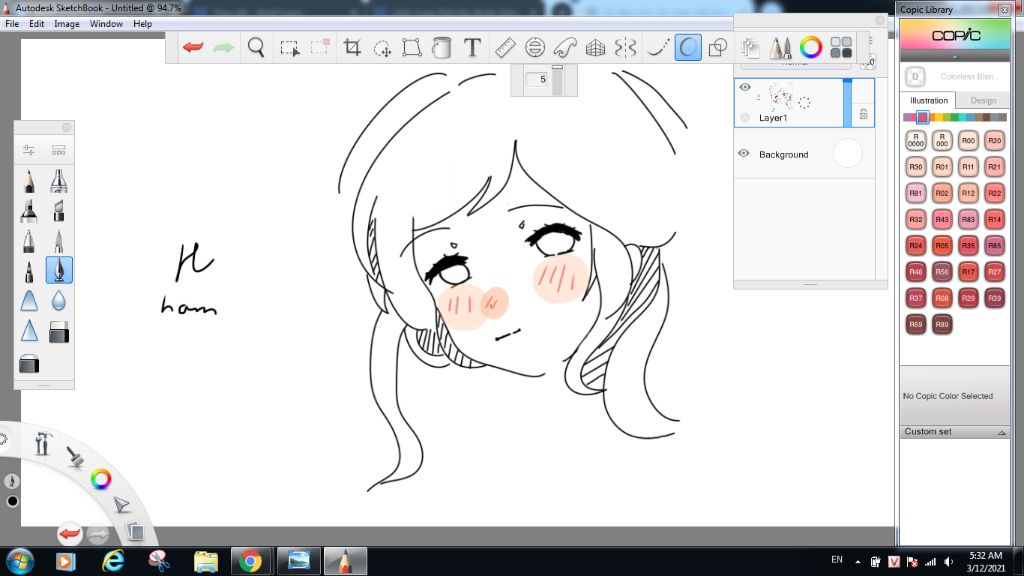Select the Background layer color circle
Image resolution: width=1024 pixels, height=576 pixels.
click(x=848, y=153)
